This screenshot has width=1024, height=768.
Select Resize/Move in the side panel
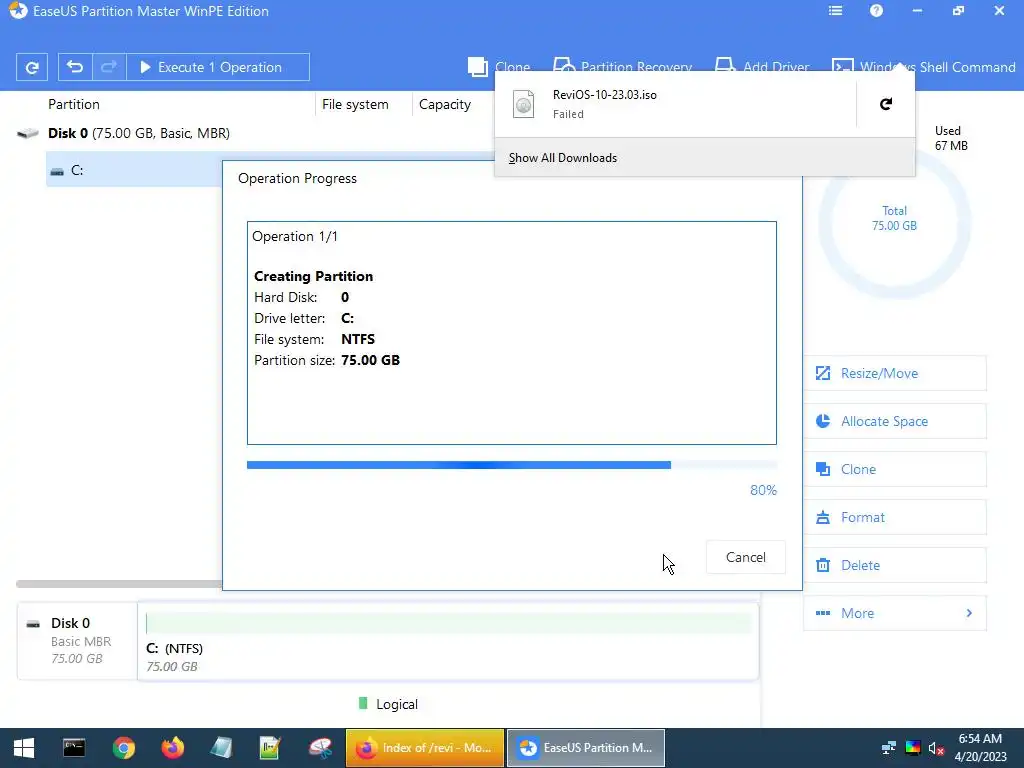point(895,373)
